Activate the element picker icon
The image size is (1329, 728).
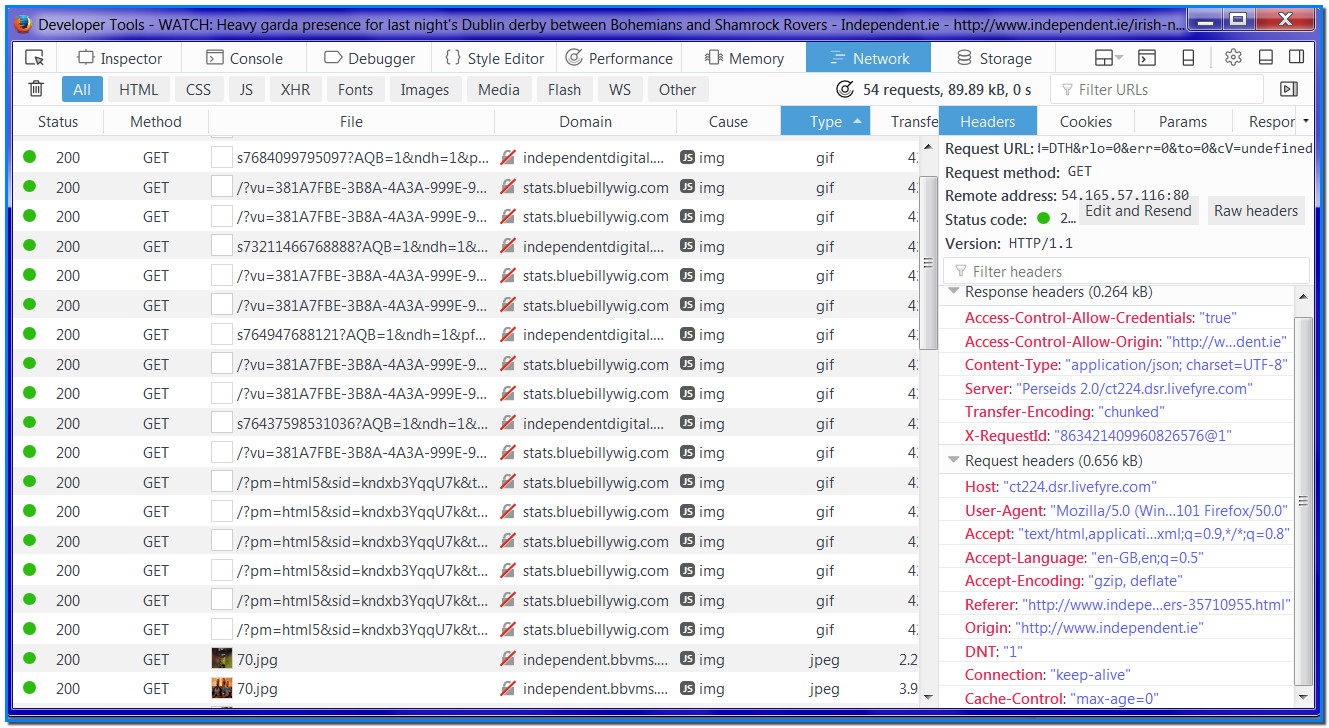coord(35,58)
